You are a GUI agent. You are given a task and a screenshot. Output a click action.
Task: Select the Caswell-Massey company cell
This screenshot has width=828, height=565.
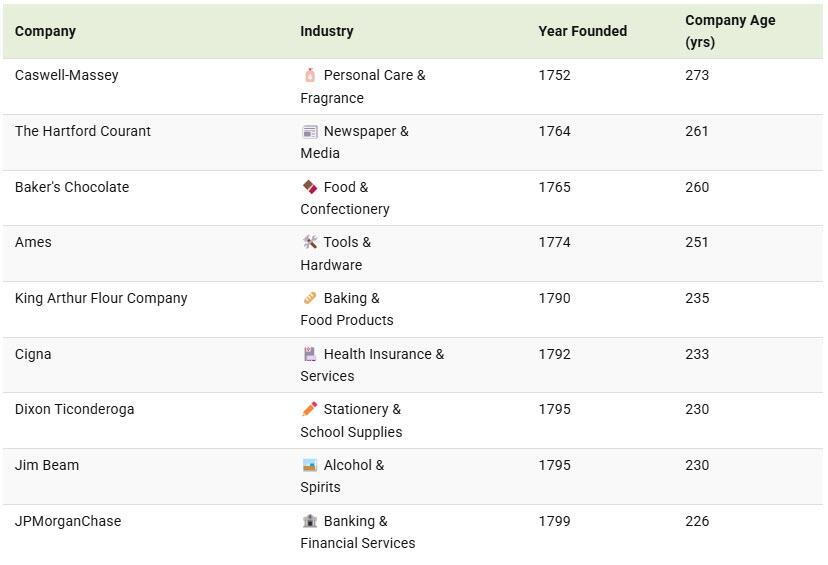[66, 75]
